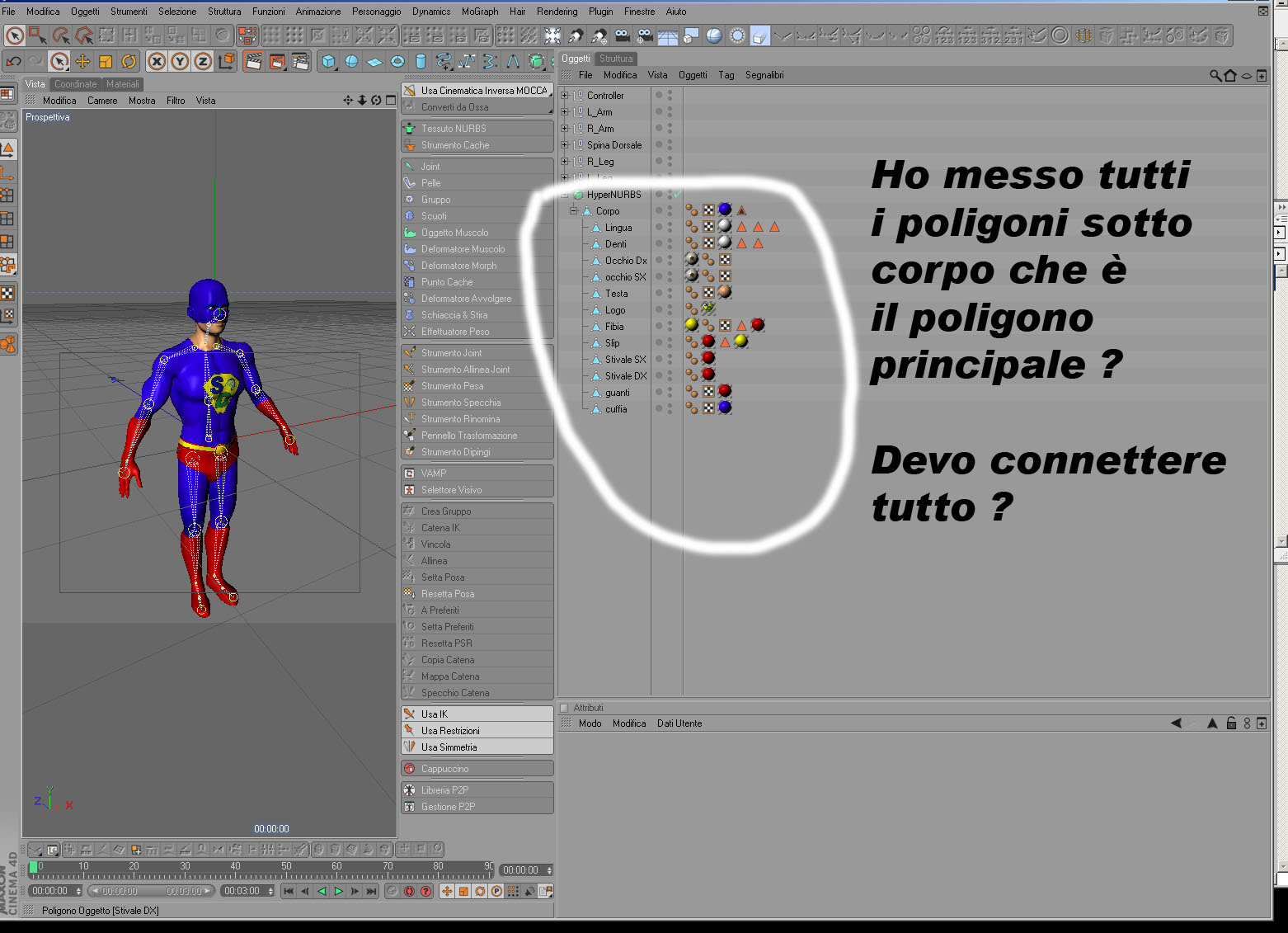Toggle Usa Simmetria option
The height and width of the screenshot is (933, 1288).
tap(477, 747)
